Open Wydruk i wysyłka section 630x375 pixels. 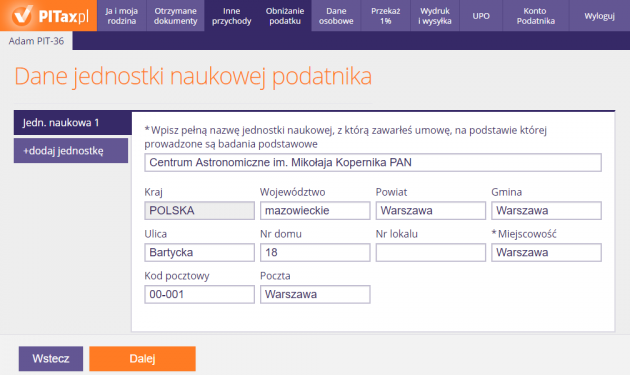pyautogui.click(x=435, y=16)
